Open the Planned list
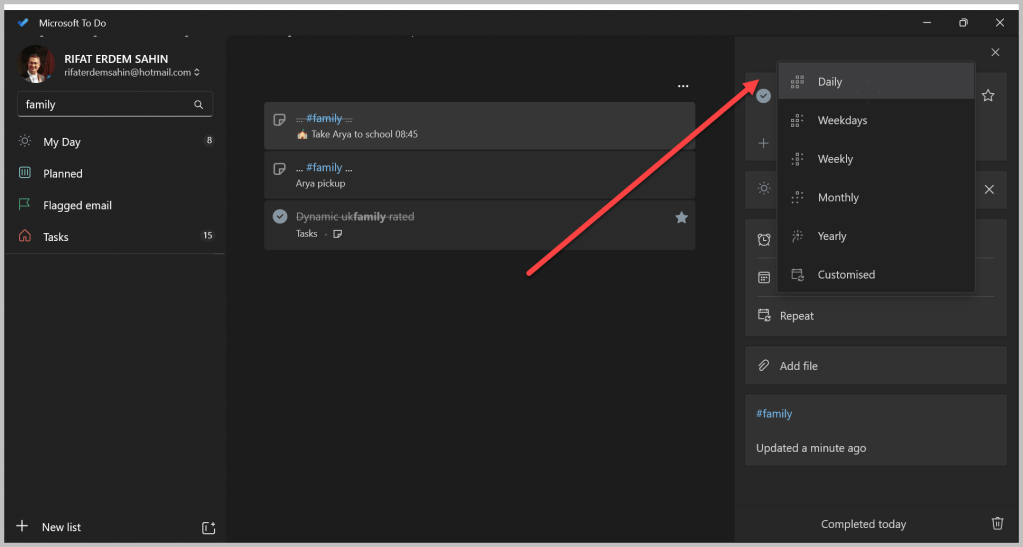 (115, 174)
